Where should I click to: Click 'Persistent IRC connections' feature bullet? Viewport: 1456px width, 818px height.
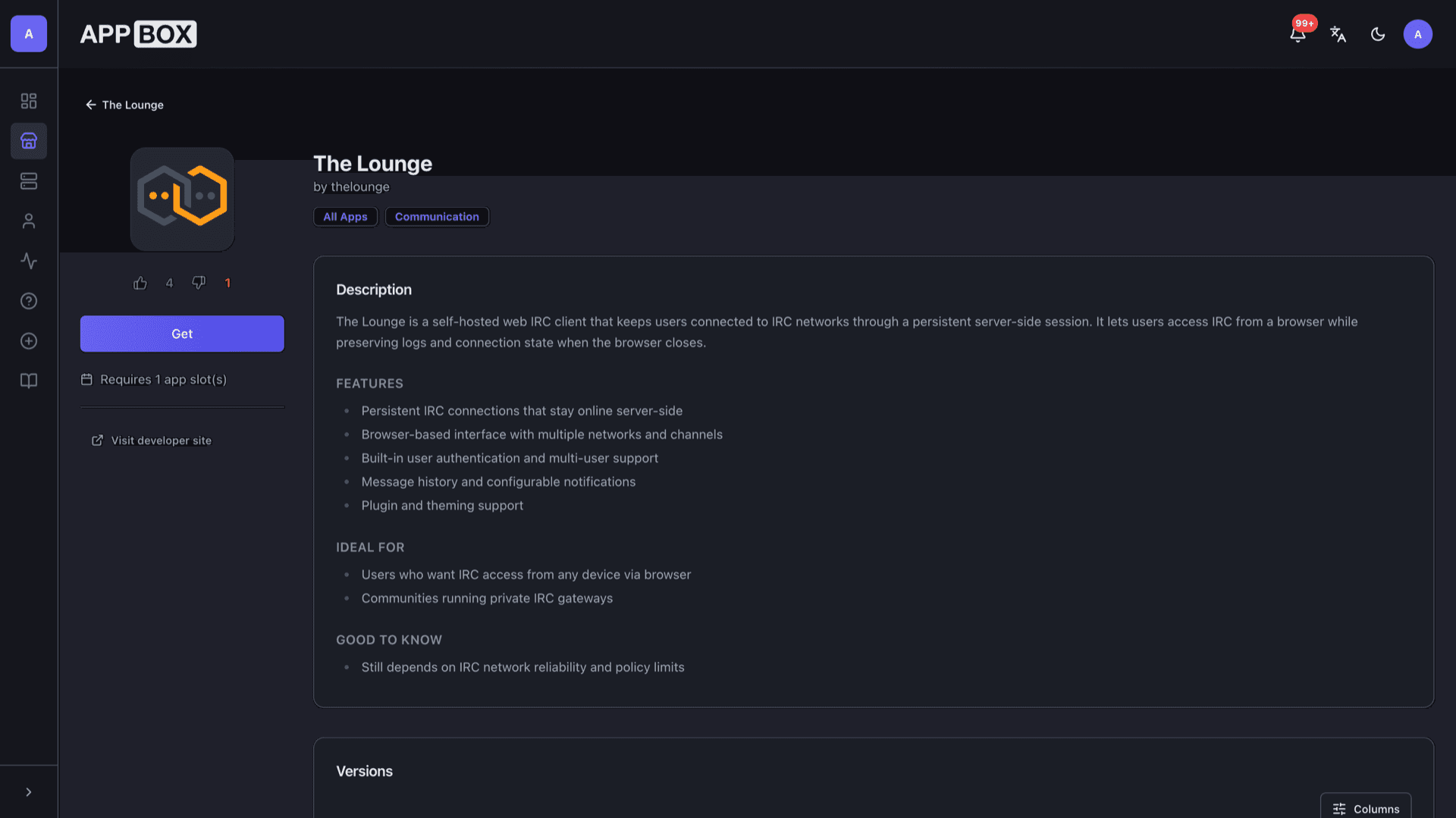tap(522, 411)
